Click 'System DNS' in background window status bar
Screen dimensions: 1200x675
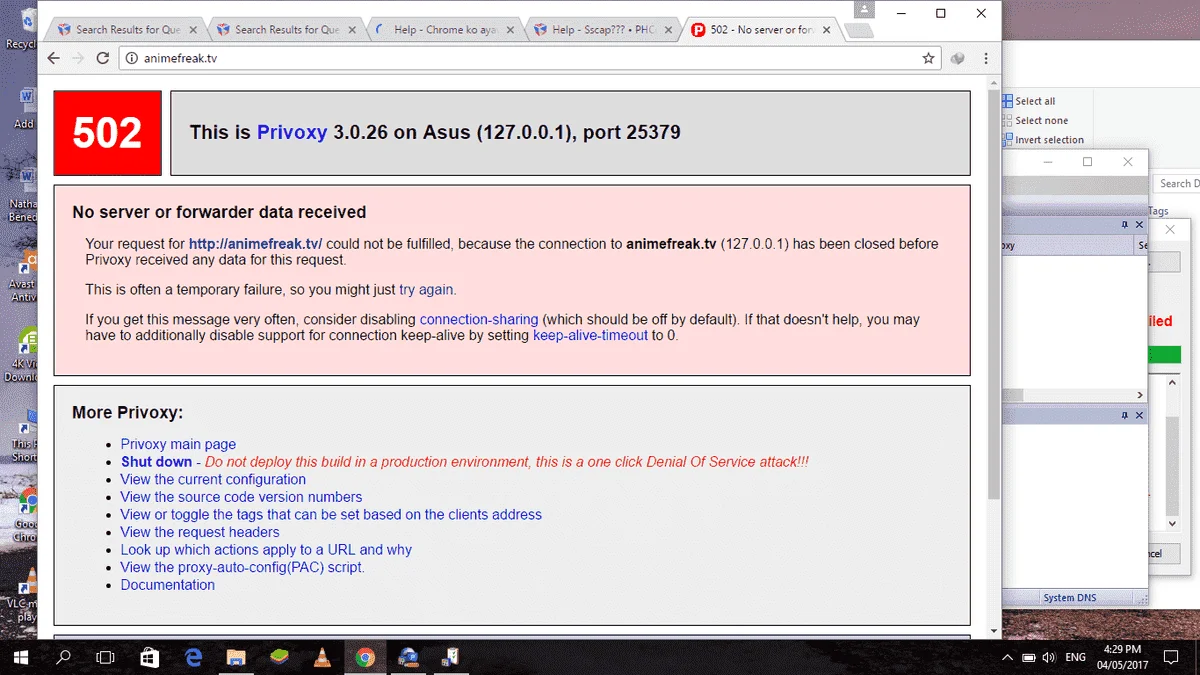click(x=1070, y=598)
